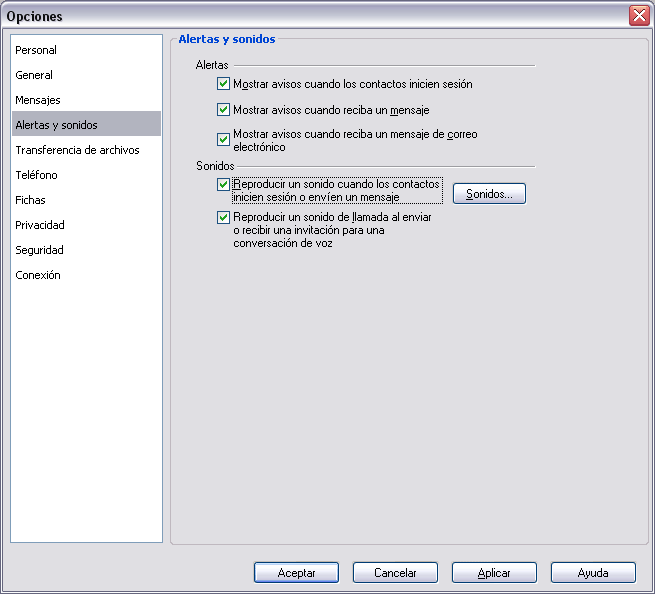Select the General category
Screen dimensions: 655x594
[x=86, y=75]
